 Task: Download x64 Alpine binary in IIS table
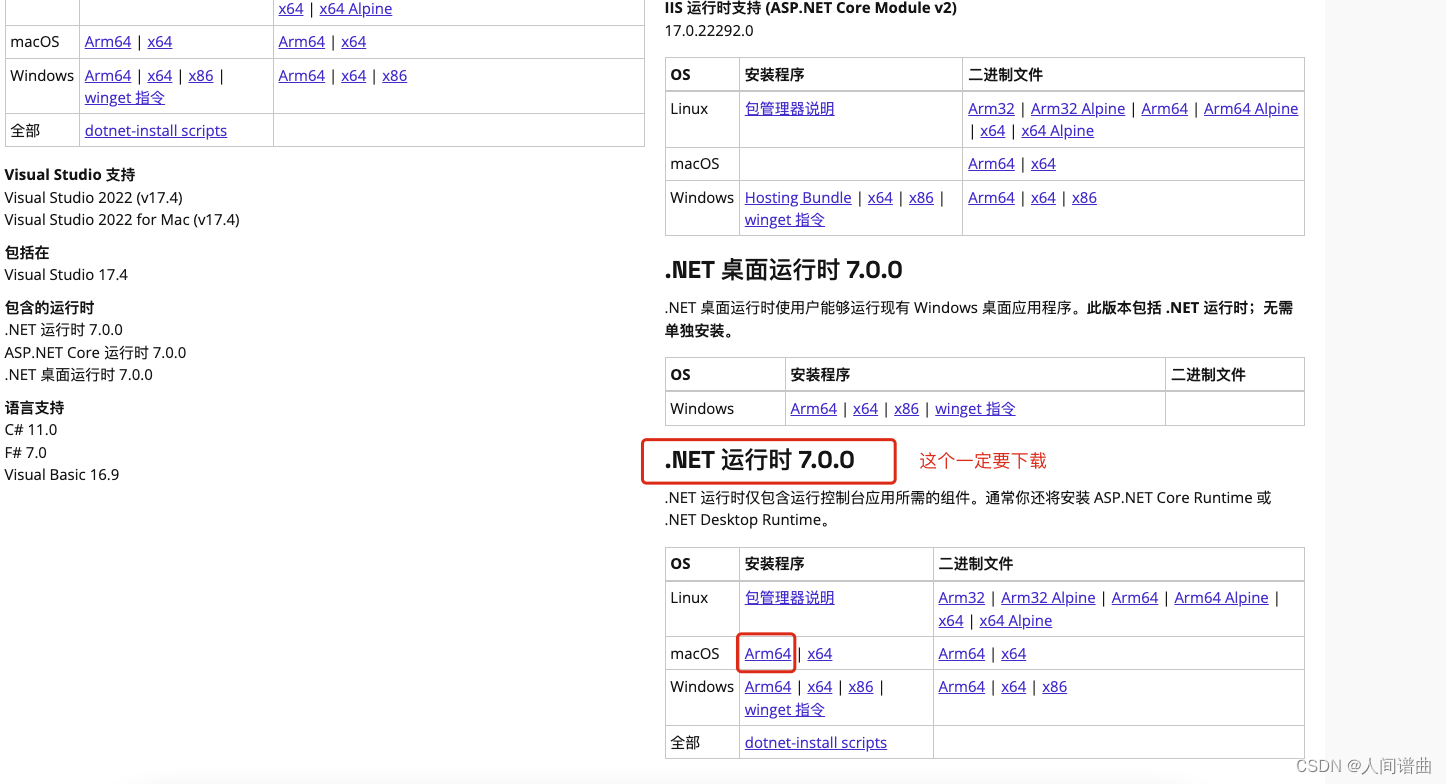pyautogui.click(x=1057, y=130)
